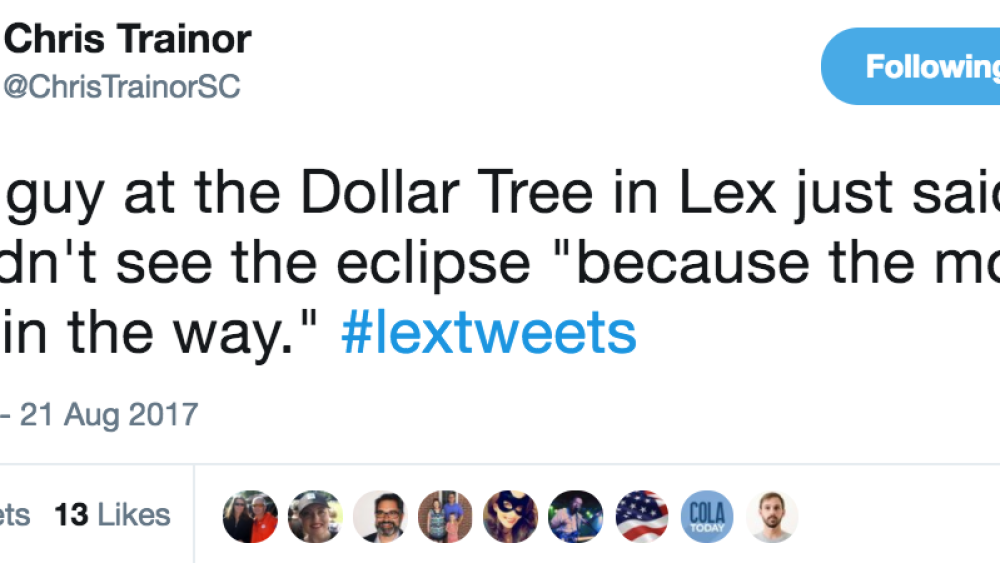
Task: Open the #lextweets hashtag
Action: coord(488,332)
